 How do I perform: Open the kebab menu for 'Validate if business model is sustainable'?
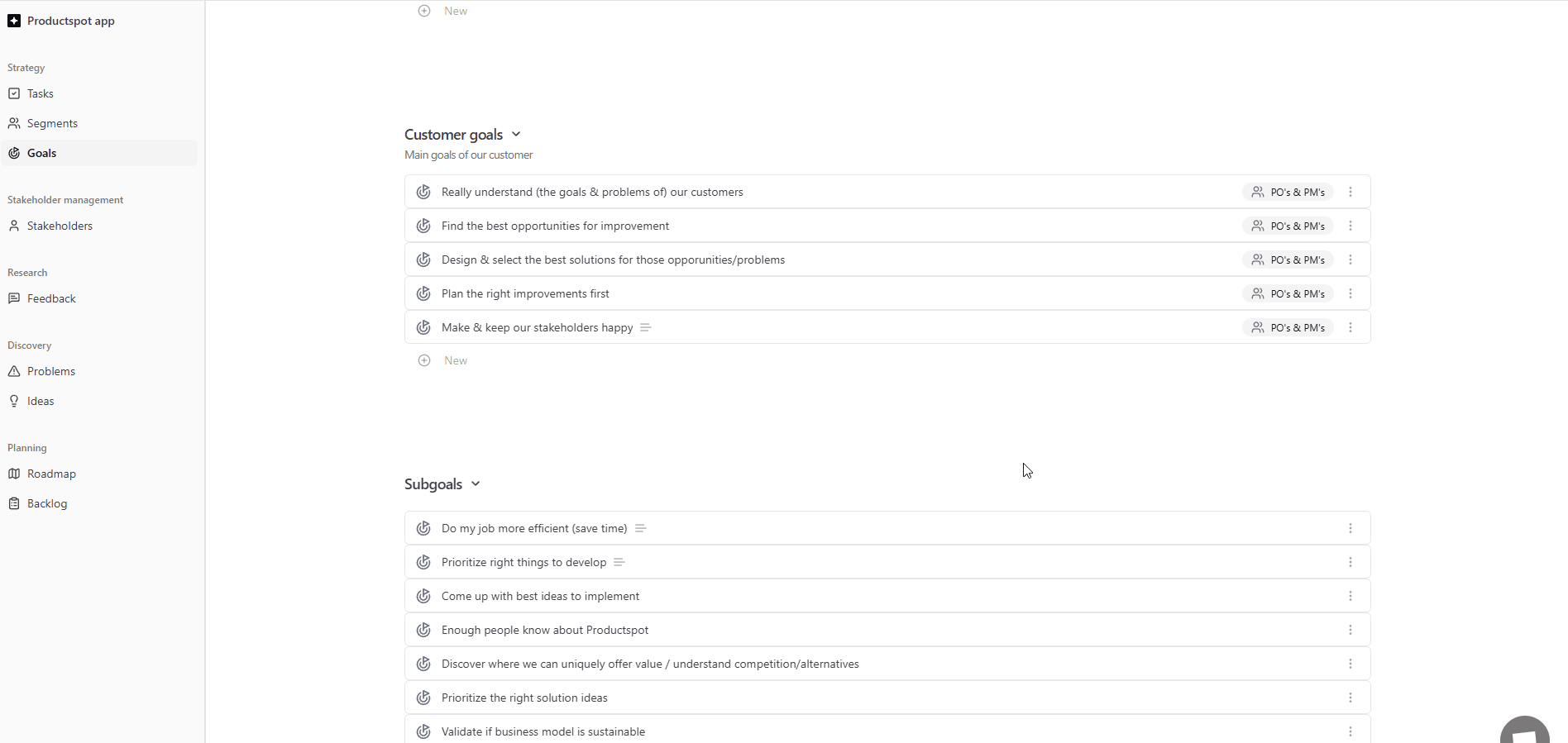click(1350, 731)
